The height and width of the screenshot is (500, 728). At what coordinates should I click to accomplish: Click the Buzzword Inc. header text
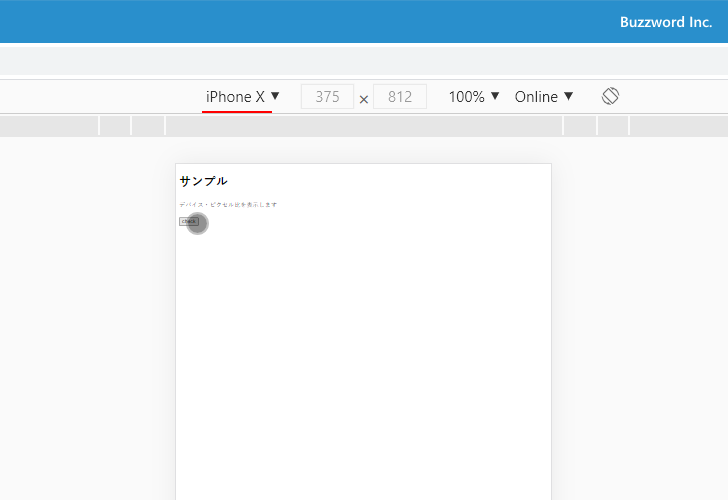666,22
